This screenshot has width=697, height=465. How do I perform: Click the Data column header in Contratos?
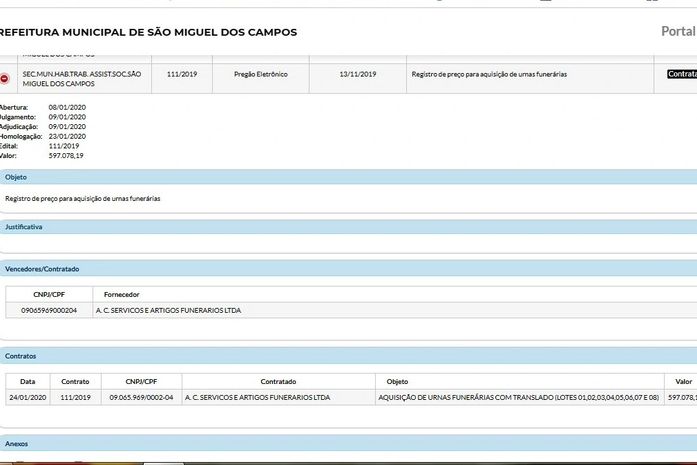point(28,381)
